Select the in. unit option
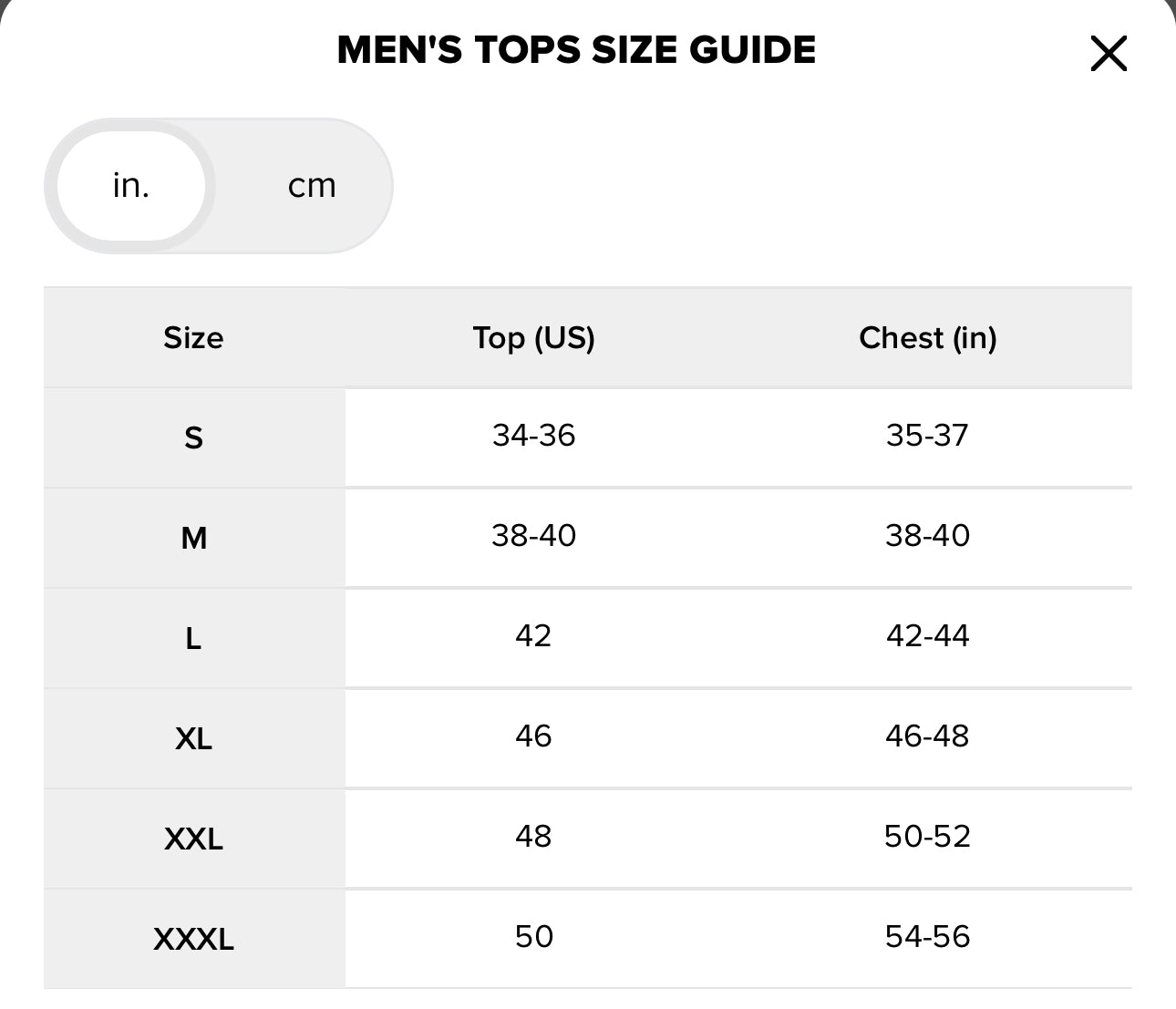 (x=131, y=186)
